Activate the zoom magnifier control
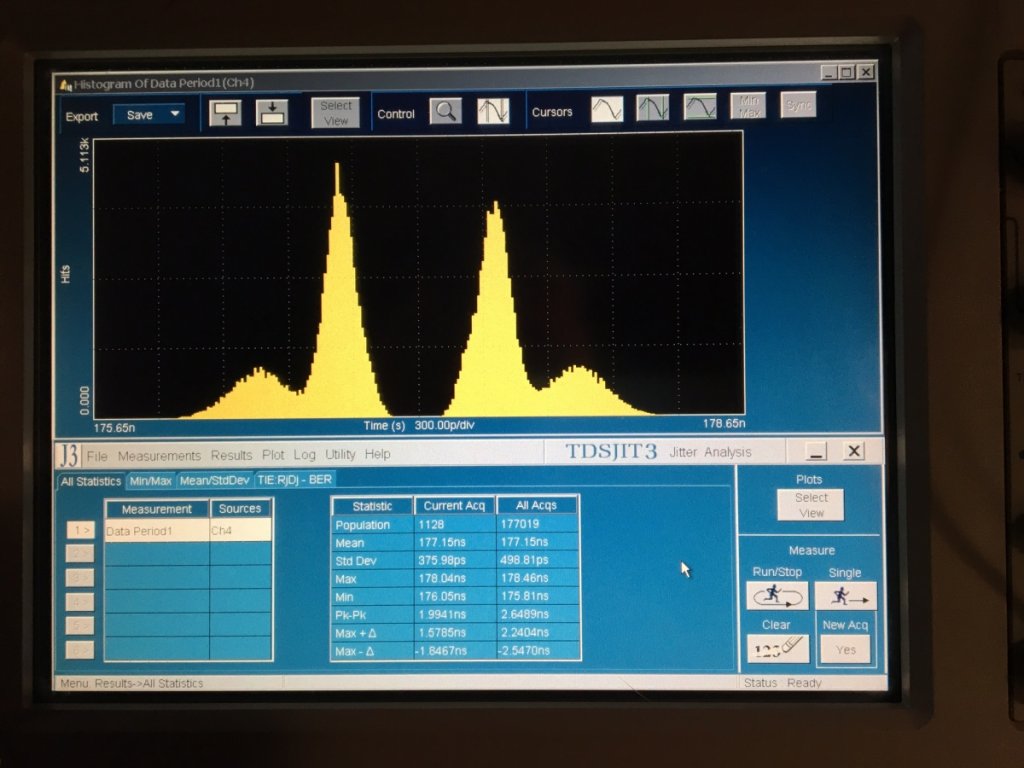1024x768 pixels. pos(445,111)
